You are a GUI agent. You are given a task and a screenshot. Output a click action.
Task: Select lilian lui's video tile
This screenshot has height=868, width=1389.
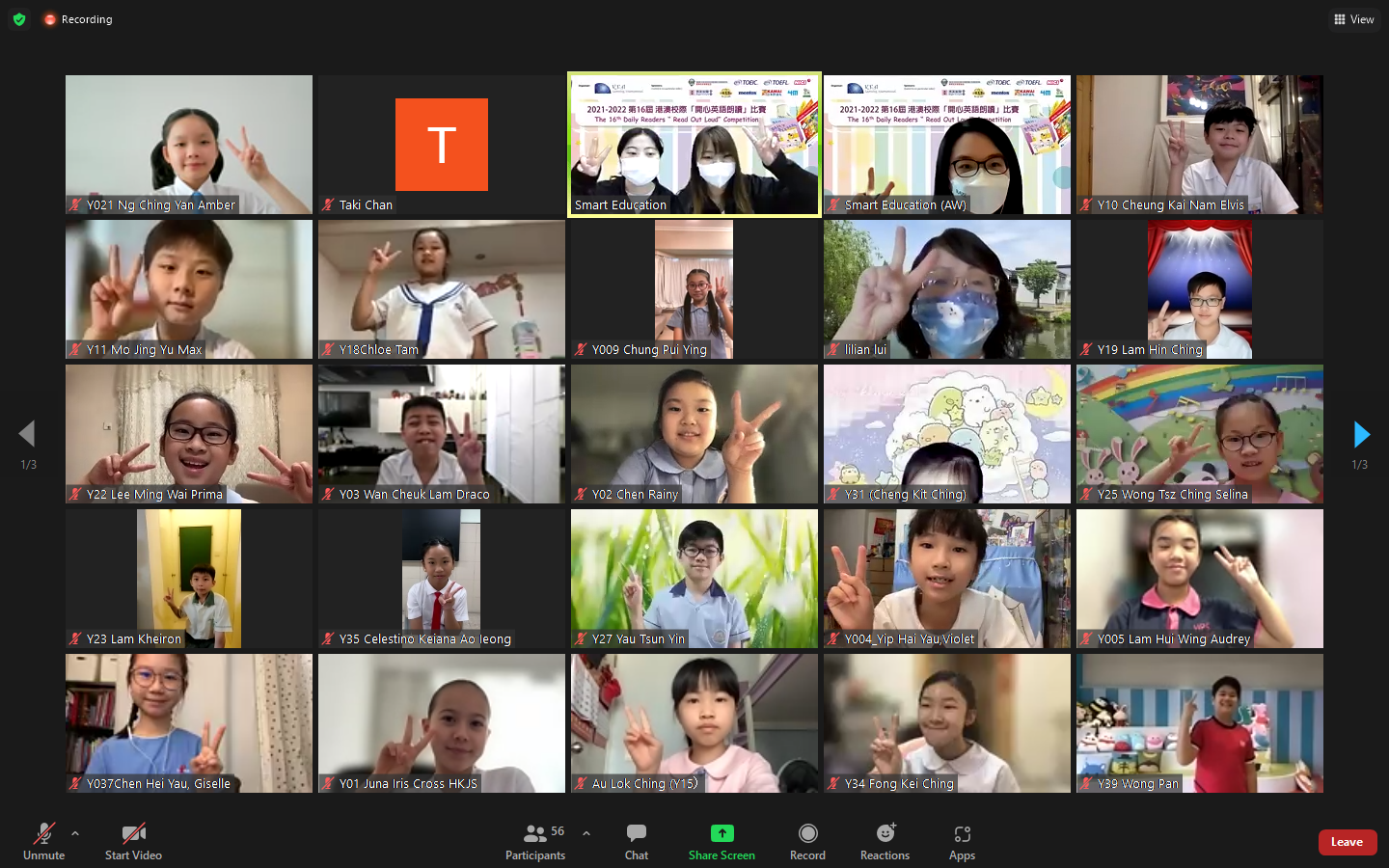(947, 289)
